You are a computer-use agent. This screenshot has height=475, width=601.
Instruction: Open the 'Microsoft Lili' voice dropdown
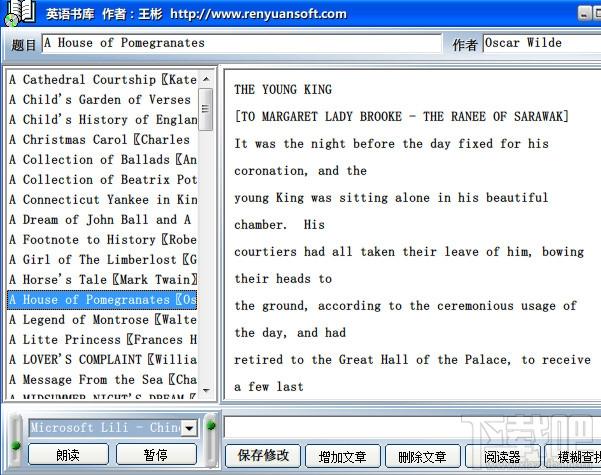coord(189,428)
